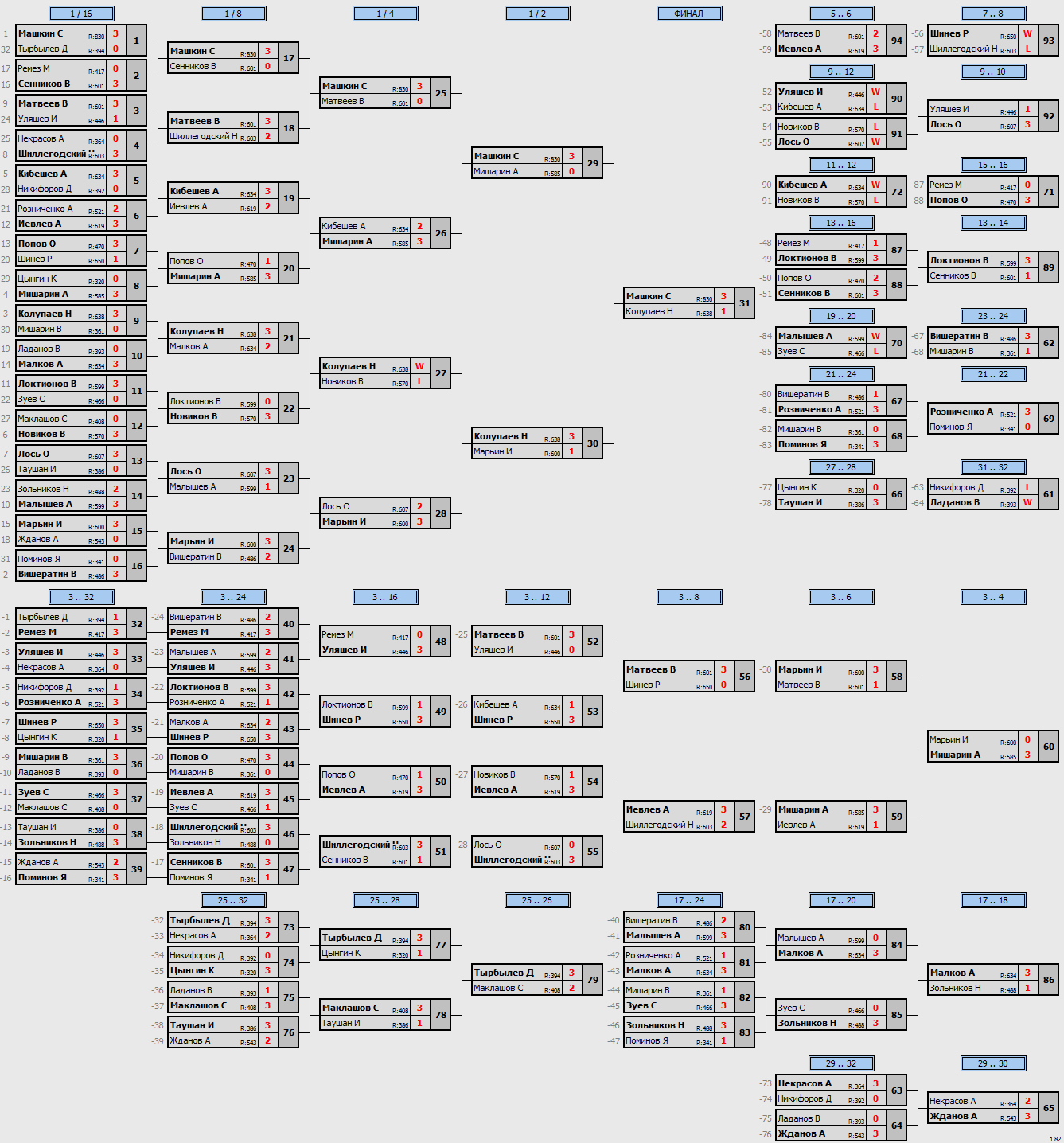
Task: Open match number box 94 for places 5-6
Action: tap(896, 41)
